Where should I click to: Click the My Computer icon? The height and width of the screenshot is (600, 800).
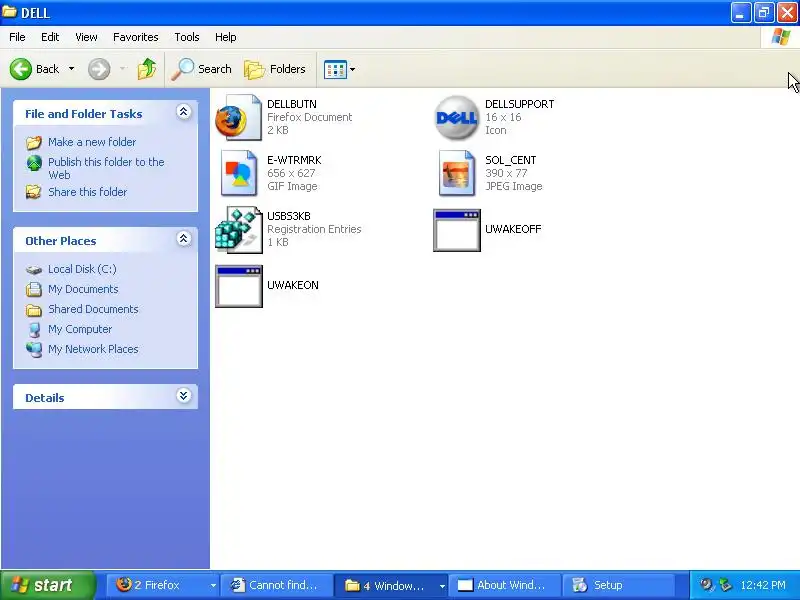click(34, 330)
